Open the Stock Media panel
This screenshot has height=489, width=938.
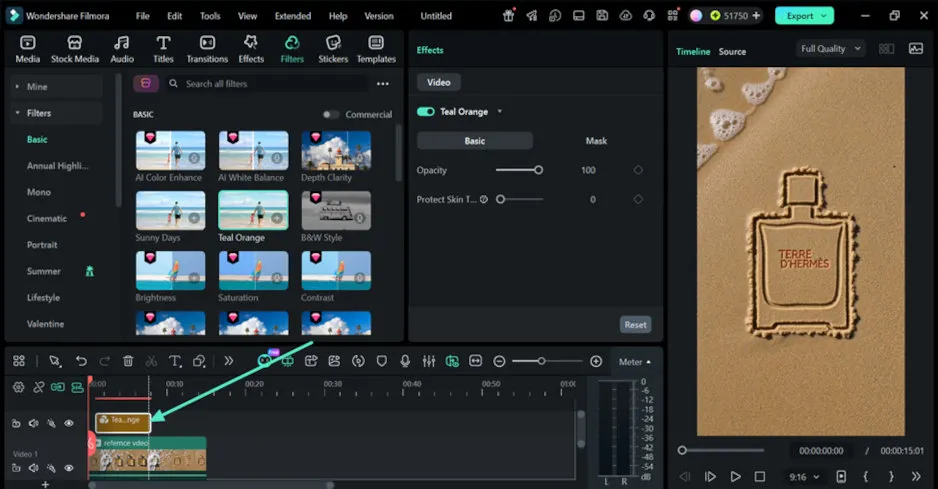click(75, 49)
